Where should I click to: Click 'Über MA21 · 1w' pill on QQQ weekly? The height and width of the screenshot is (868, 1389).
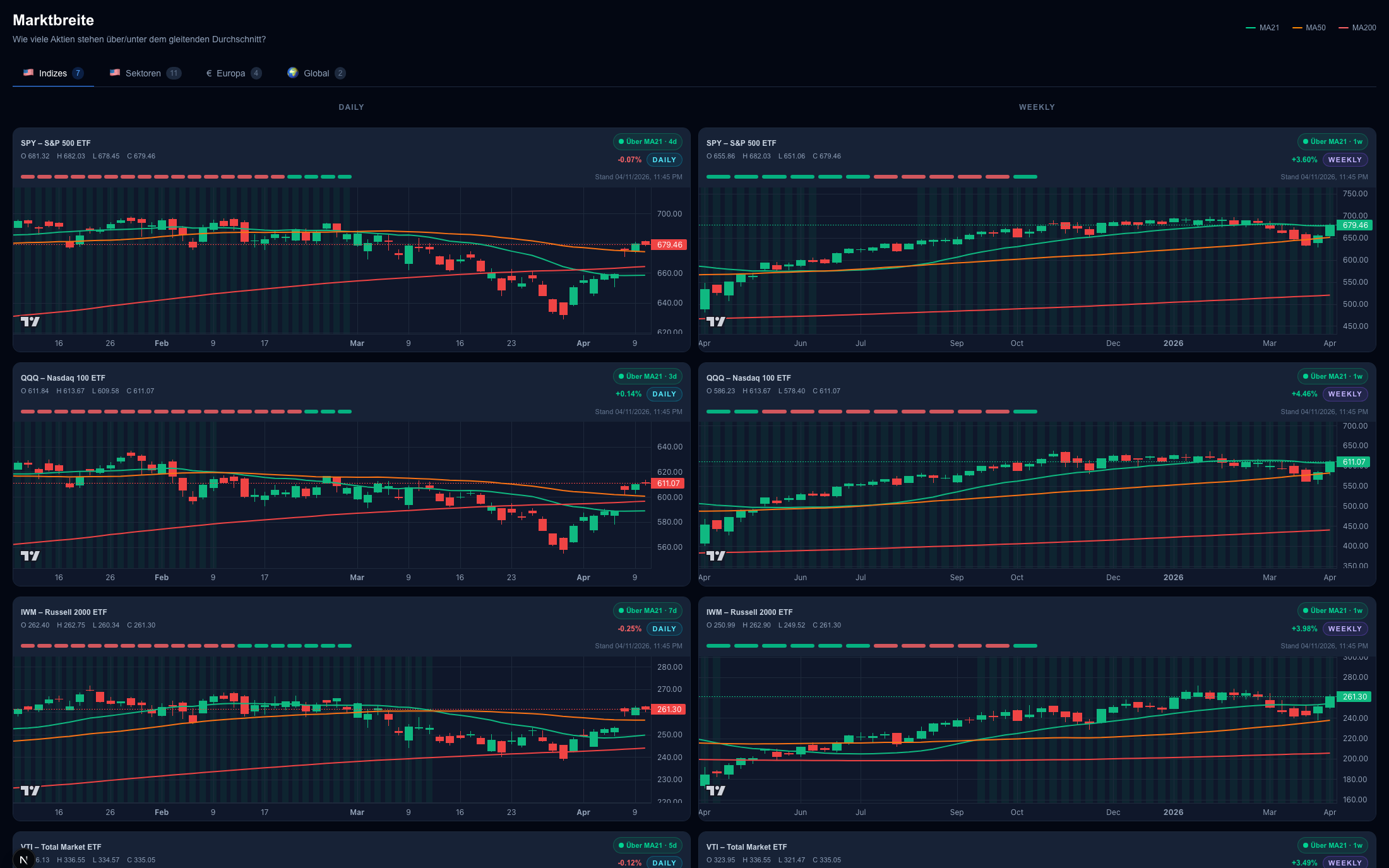1332,376
